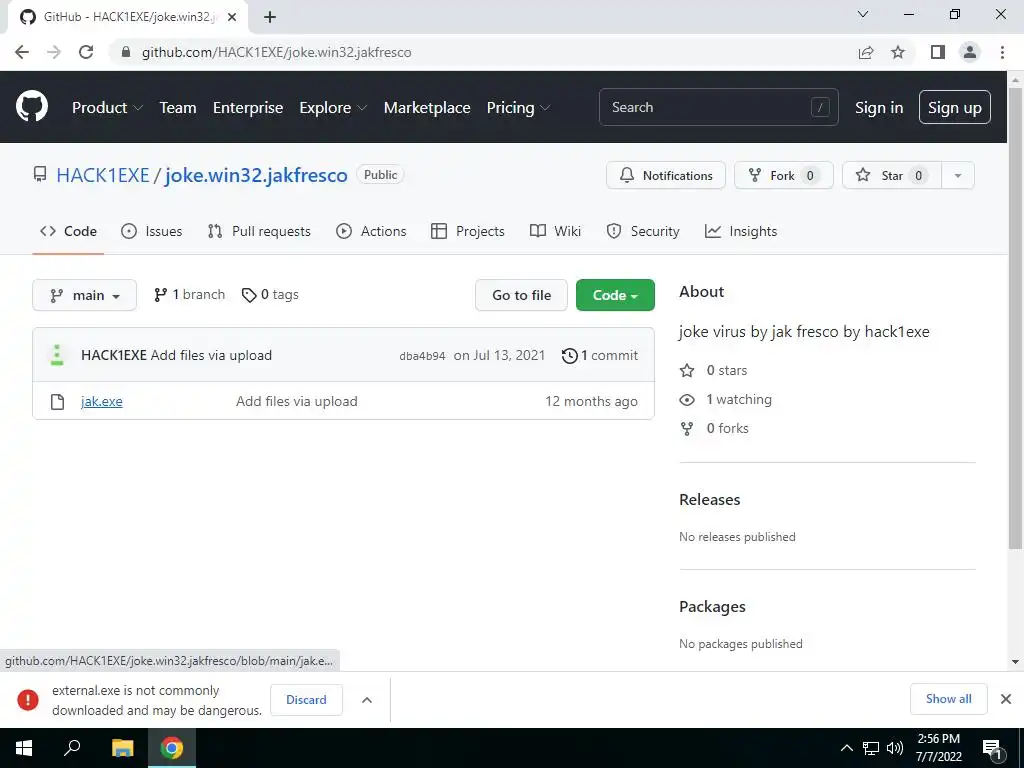Open commit dba4b94
Image resolution: width=1024 pixels, height=768 pixels.
point(422,356)
